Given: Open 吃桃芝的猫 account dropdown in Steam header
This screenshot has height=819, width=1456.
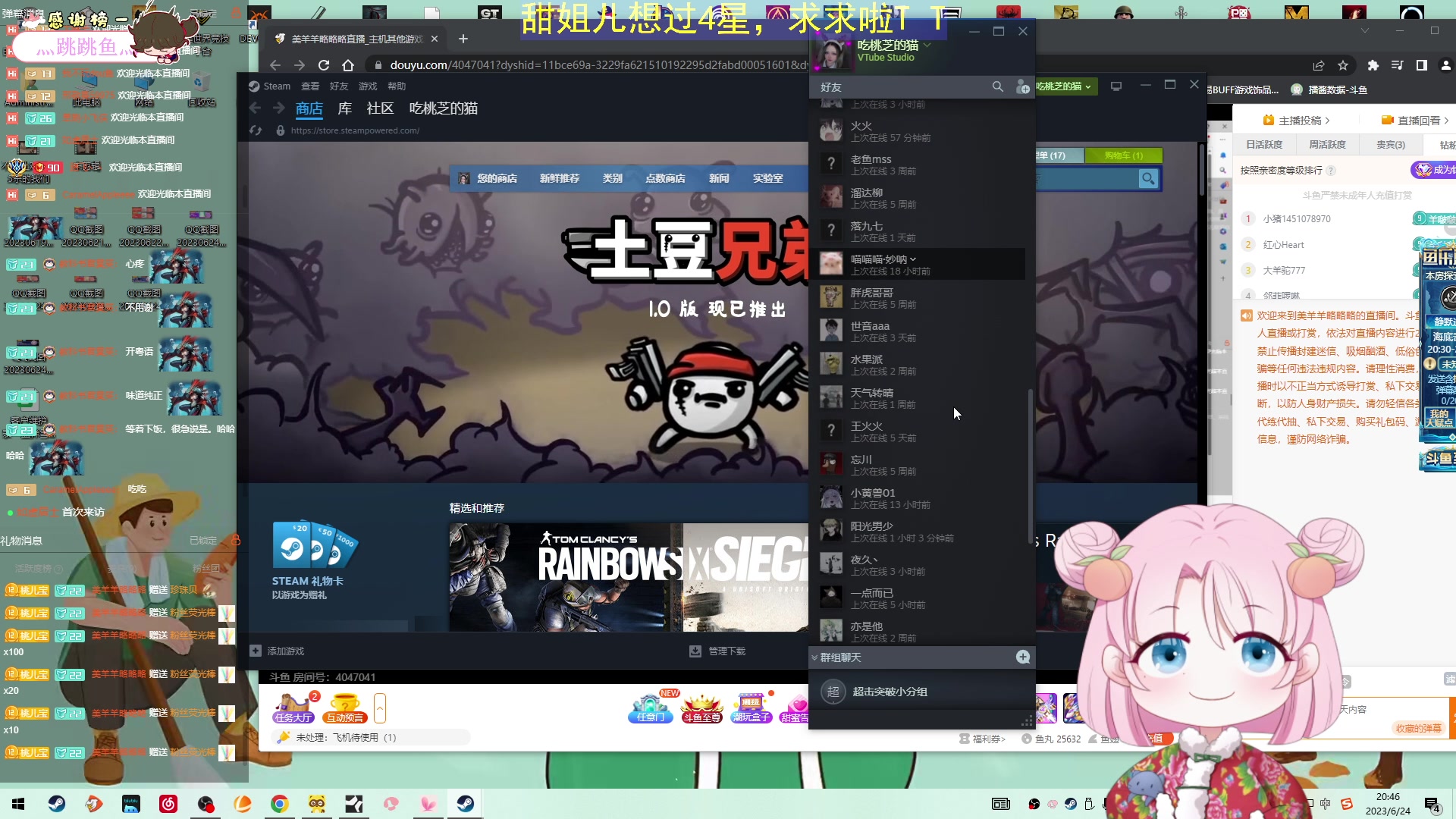Looking at the screenshot, I should click(1063, 86).
